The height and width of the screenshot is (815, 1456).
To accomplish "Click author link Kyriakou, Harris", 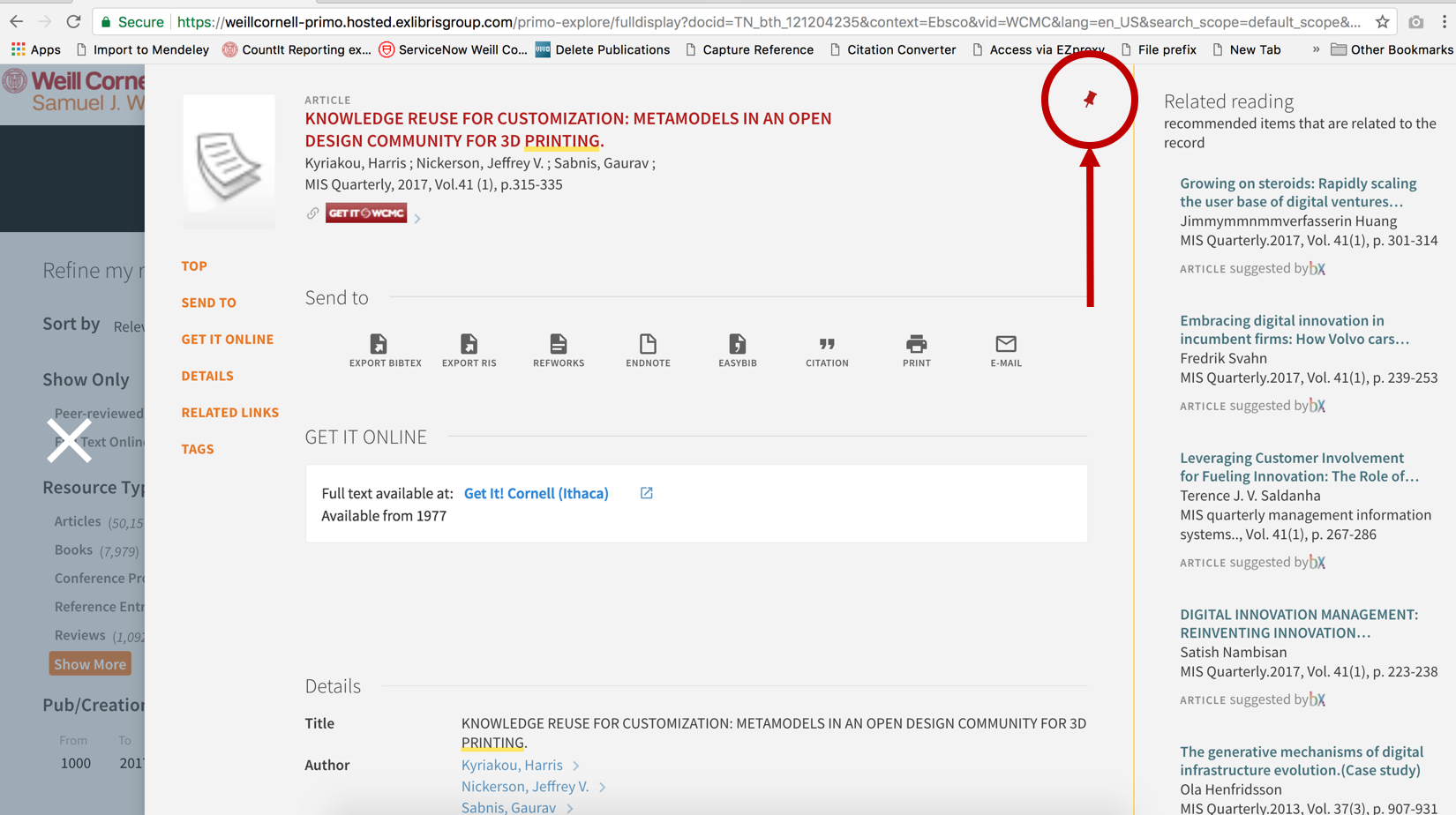I will (512, 765).
